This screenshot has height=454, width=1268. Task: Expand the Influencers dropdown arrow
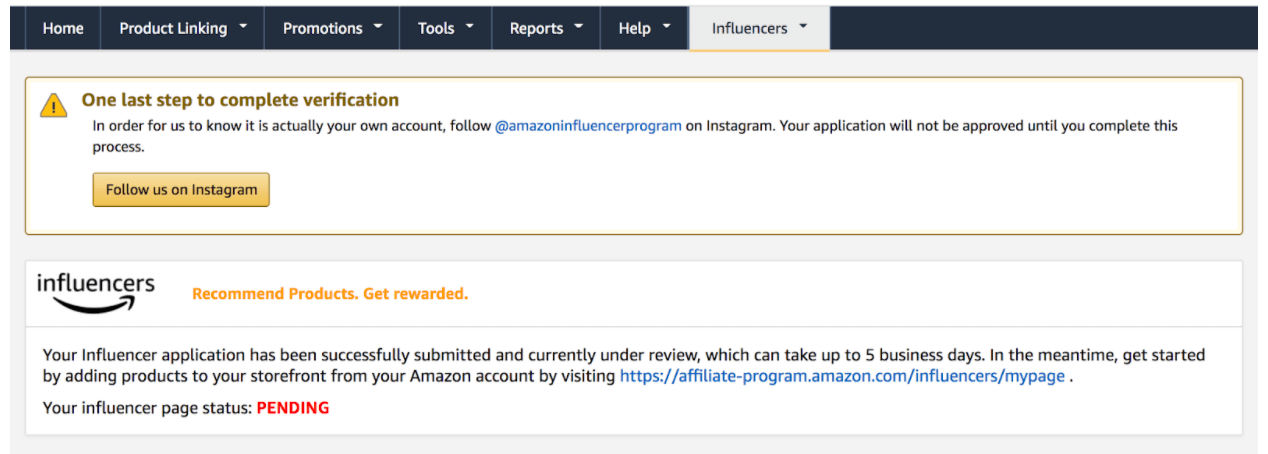[803, 27]
